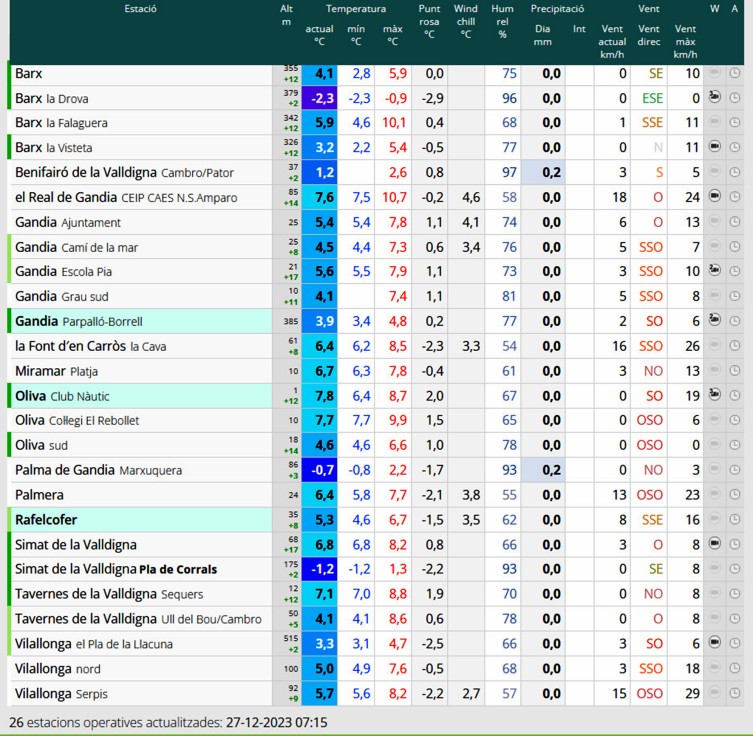Click the clock icon for Tavernes de la Valldigna Sequers
Viewport: 753px width, 736px height.
[x=735, y=594]
